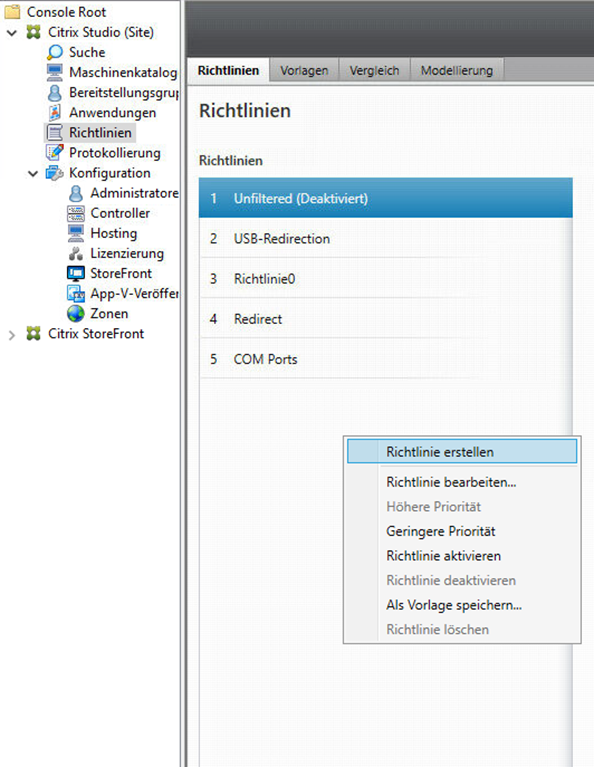This screenshot has height=767, width=594.
Task: Expand the Citrix StoreFront node
Action: pos(12,335)
